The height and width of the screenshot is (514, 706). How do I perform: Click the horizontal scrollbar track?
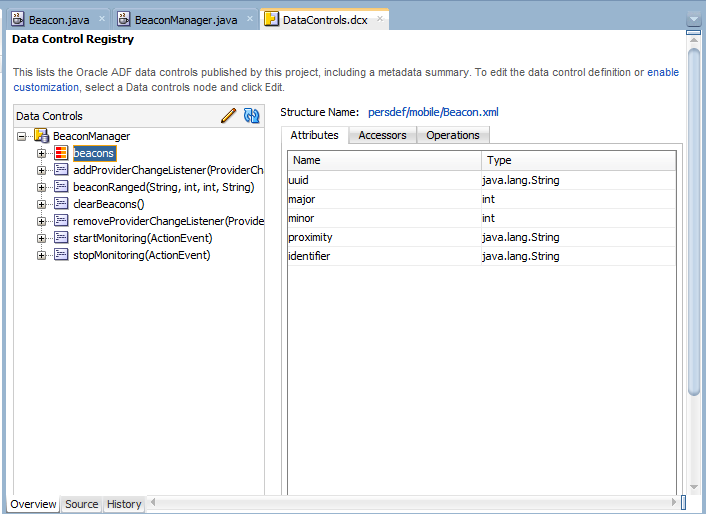coord(413,502)
